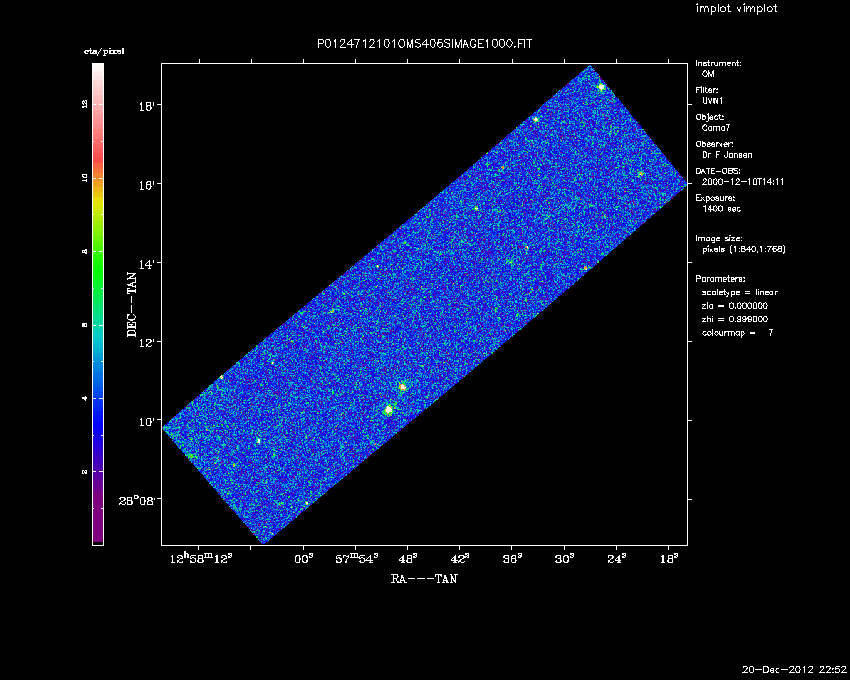This screenshot has height=680, width=850.
Task: Click the Exposure 1400 sec text
Action: (x=720, y=209)
